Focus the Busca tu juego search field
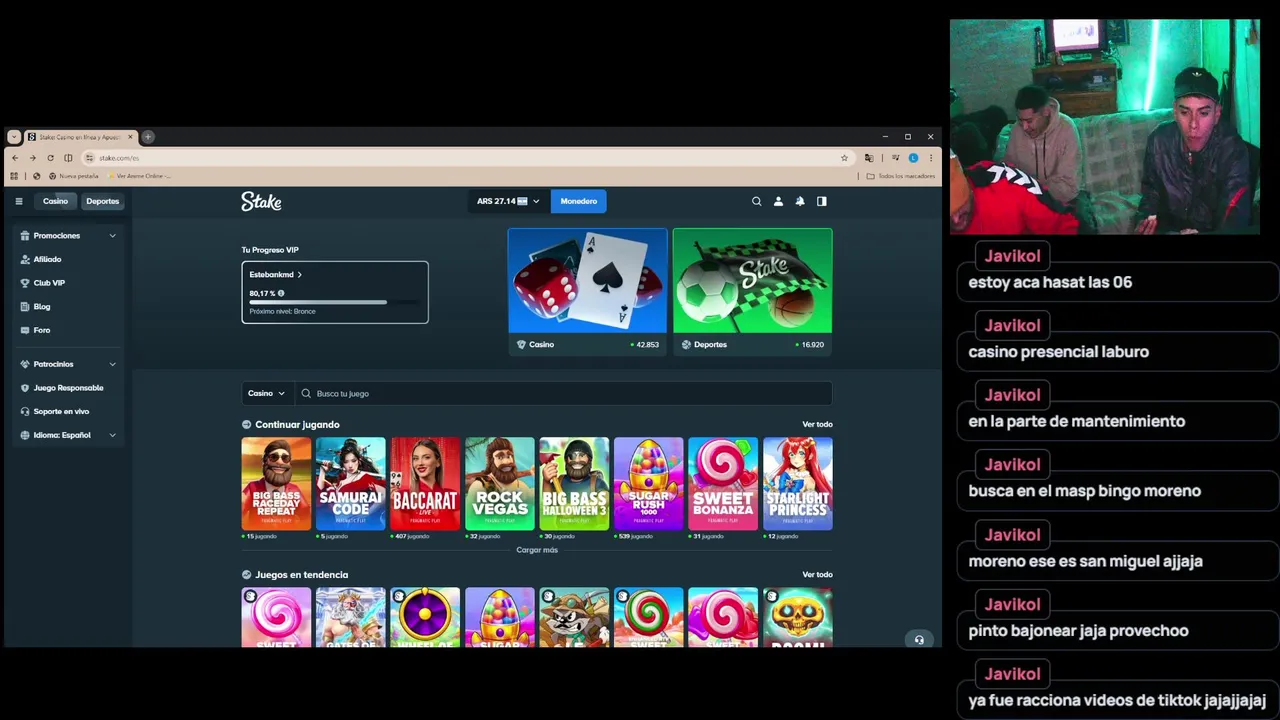This screenshot has height=720, width=1280. 563,393
